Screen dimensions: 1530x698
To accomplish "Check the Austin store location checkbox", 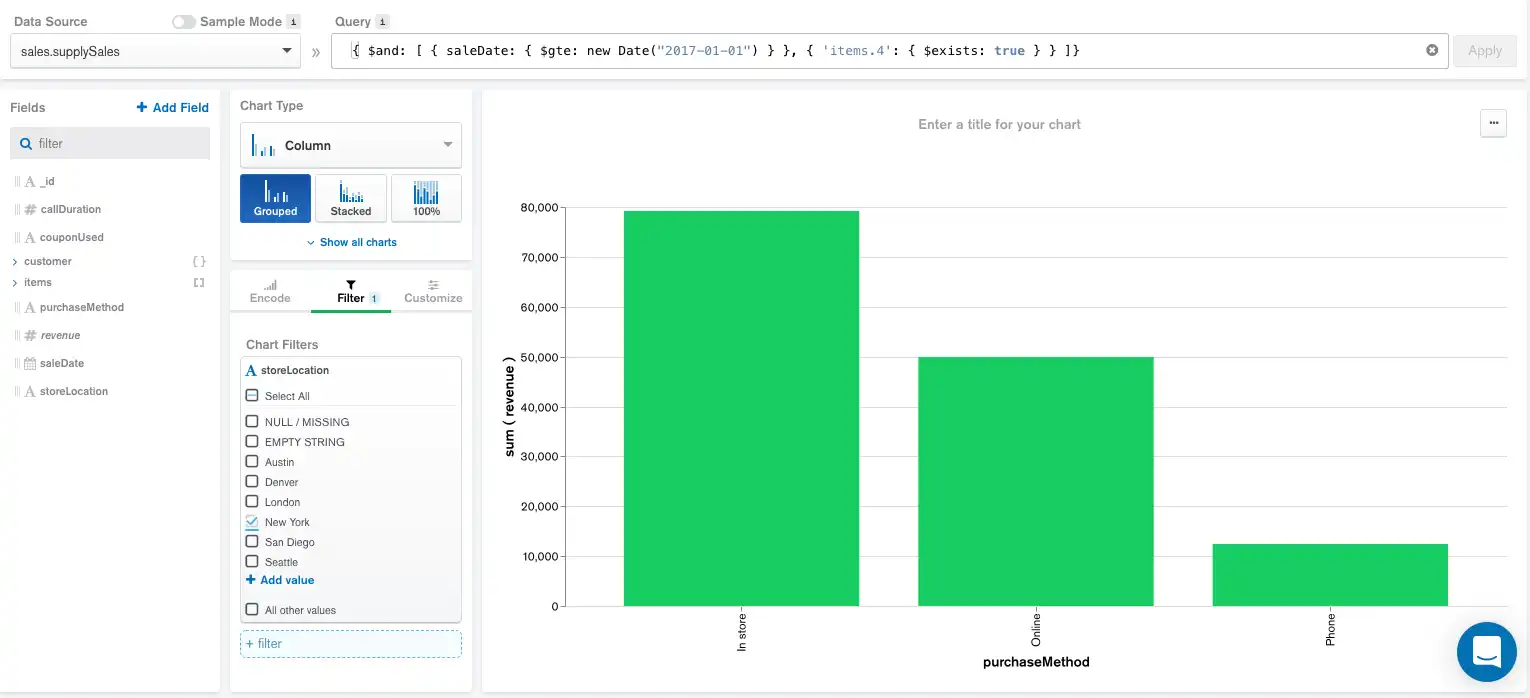I will [x=252, y=462].
